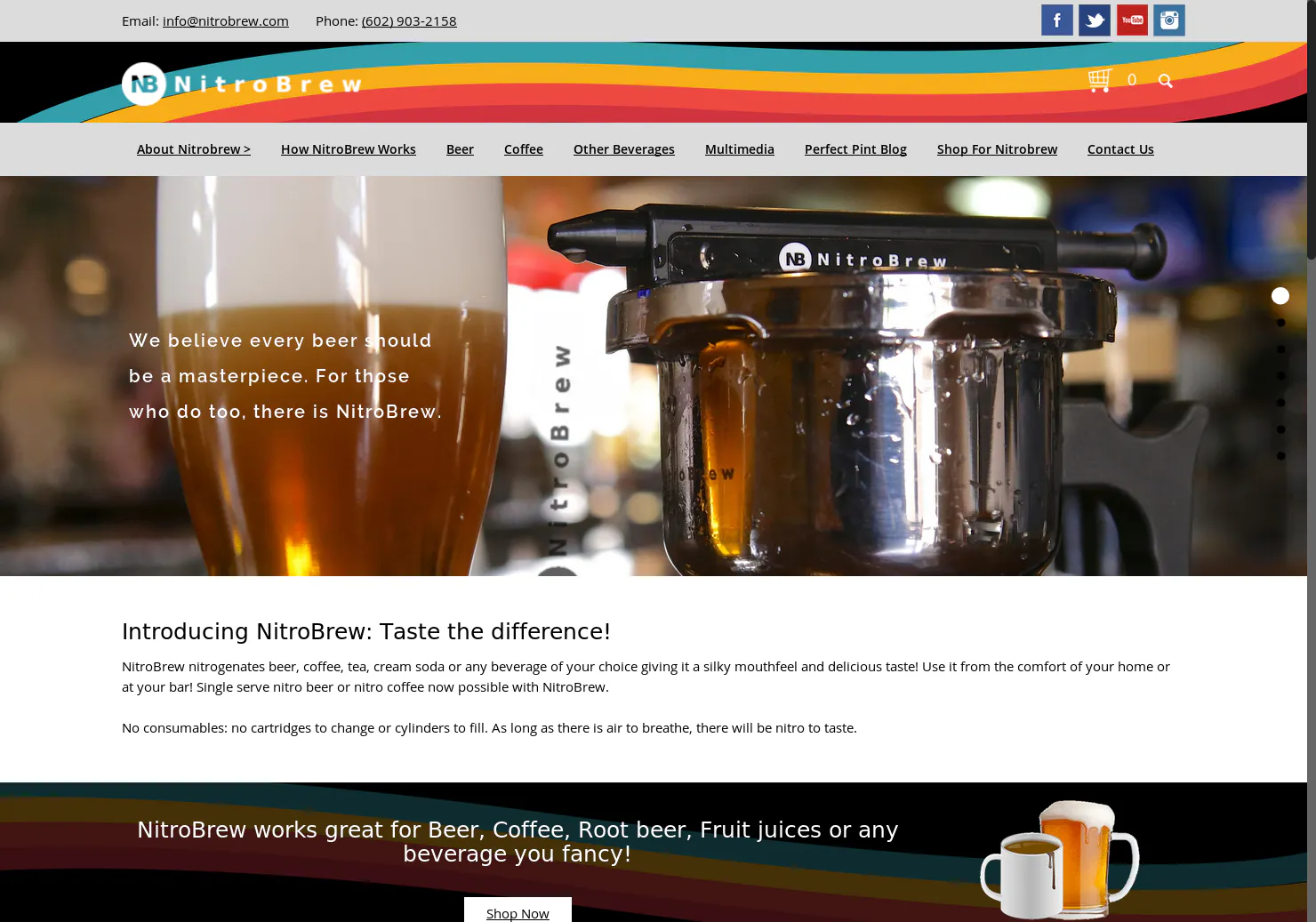
Task: Click the 'No consumables' paragraph text
Action: (489, 727)
